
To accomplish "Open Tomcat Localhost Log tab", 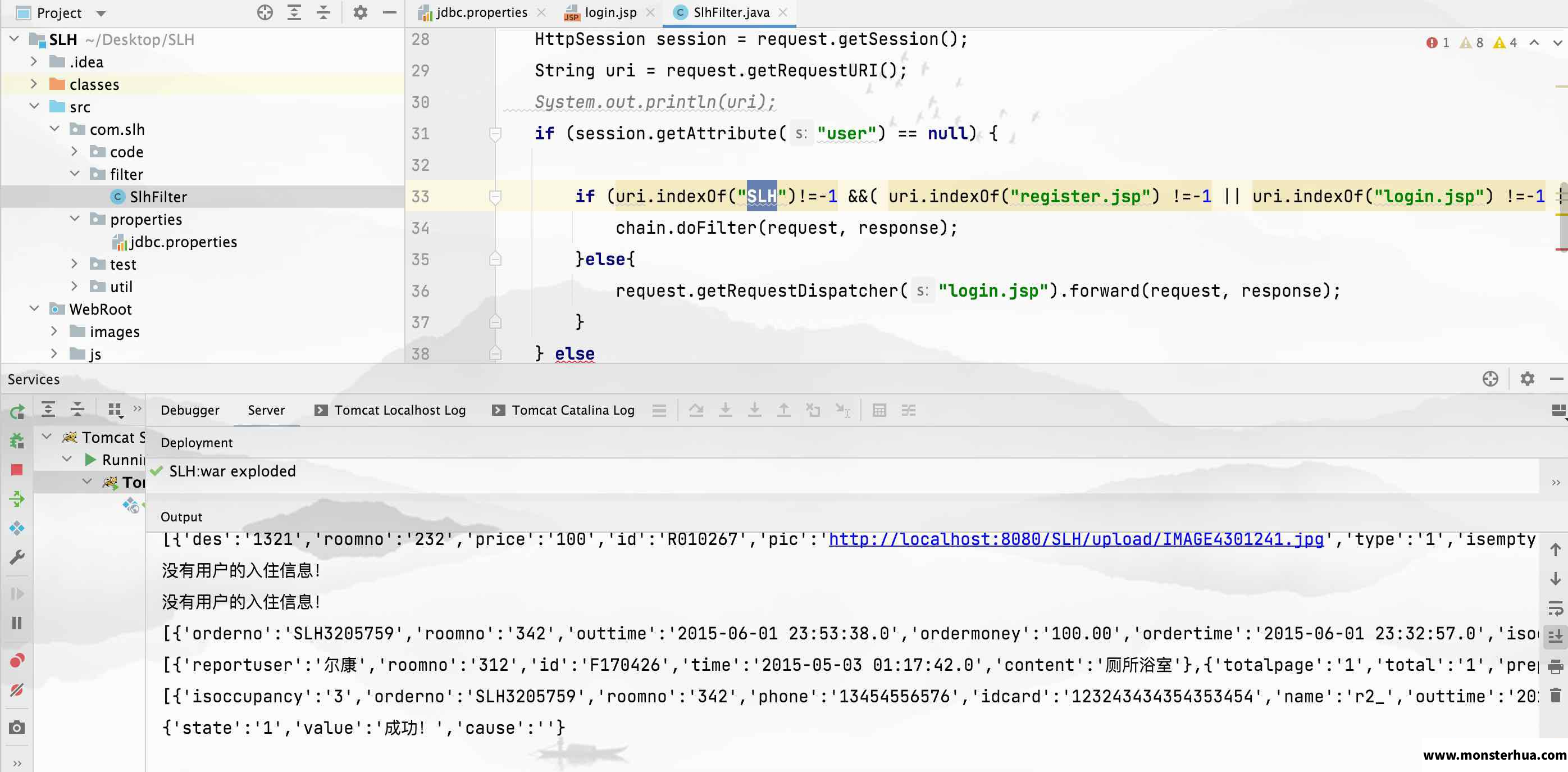I will [x=390, y=410].
